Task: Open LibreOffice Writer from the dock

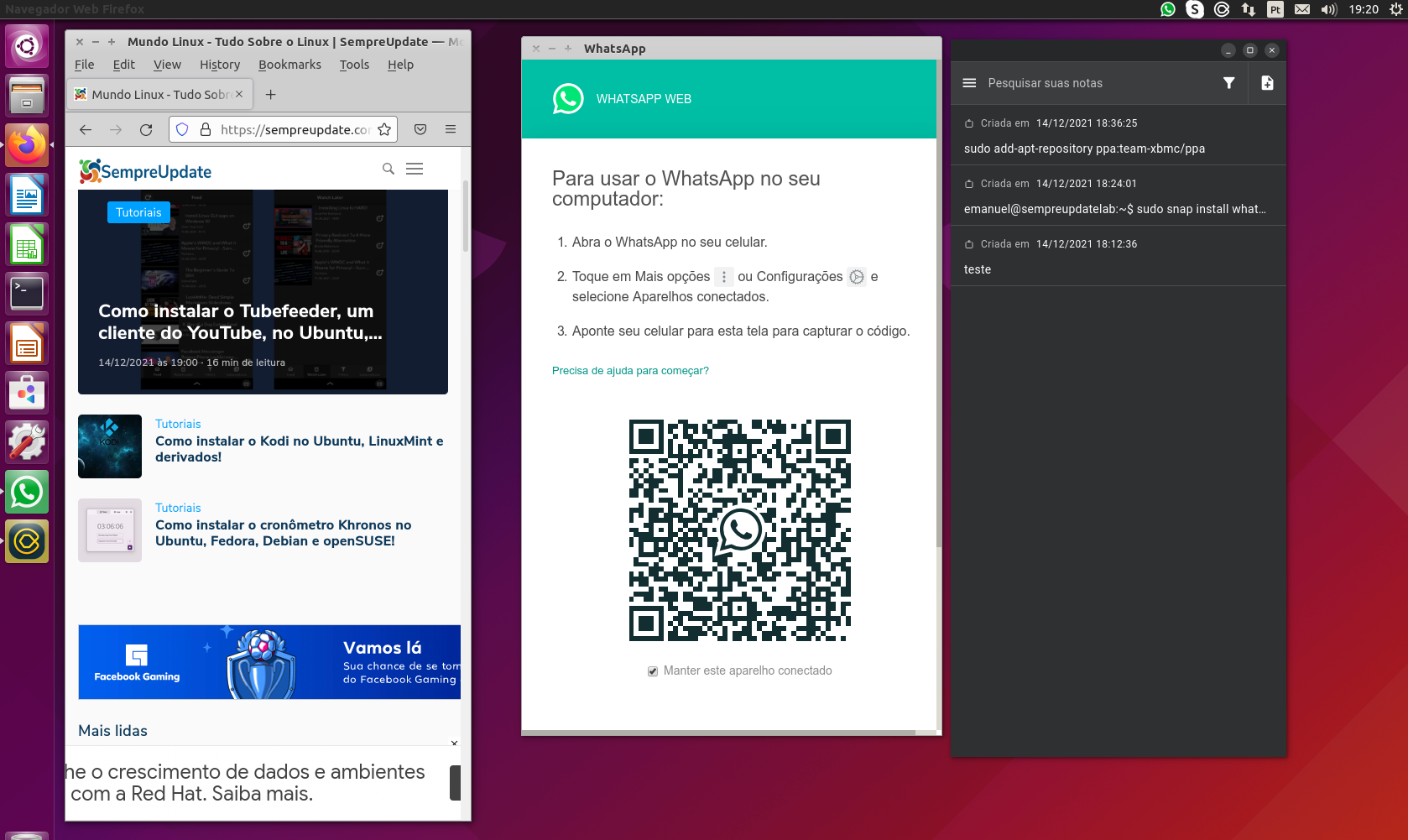Action: (x=27, y=195)
